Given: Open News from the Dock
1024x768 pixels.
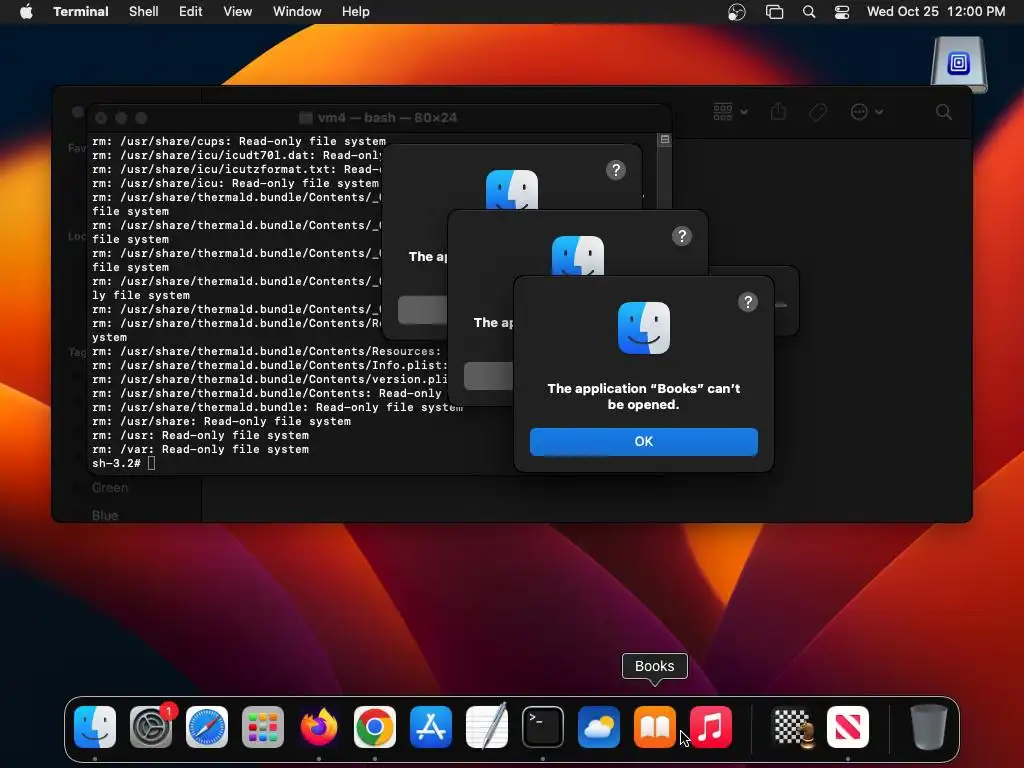Looking at the screenshot, I should 848,727.
